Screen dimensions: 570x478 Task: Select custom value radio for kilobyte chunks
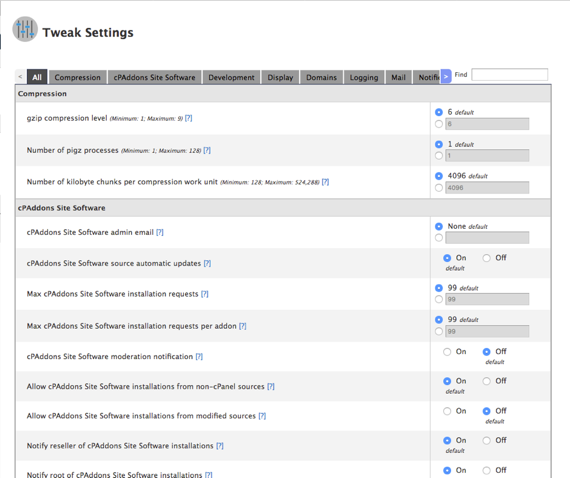[x=439, y=188]
